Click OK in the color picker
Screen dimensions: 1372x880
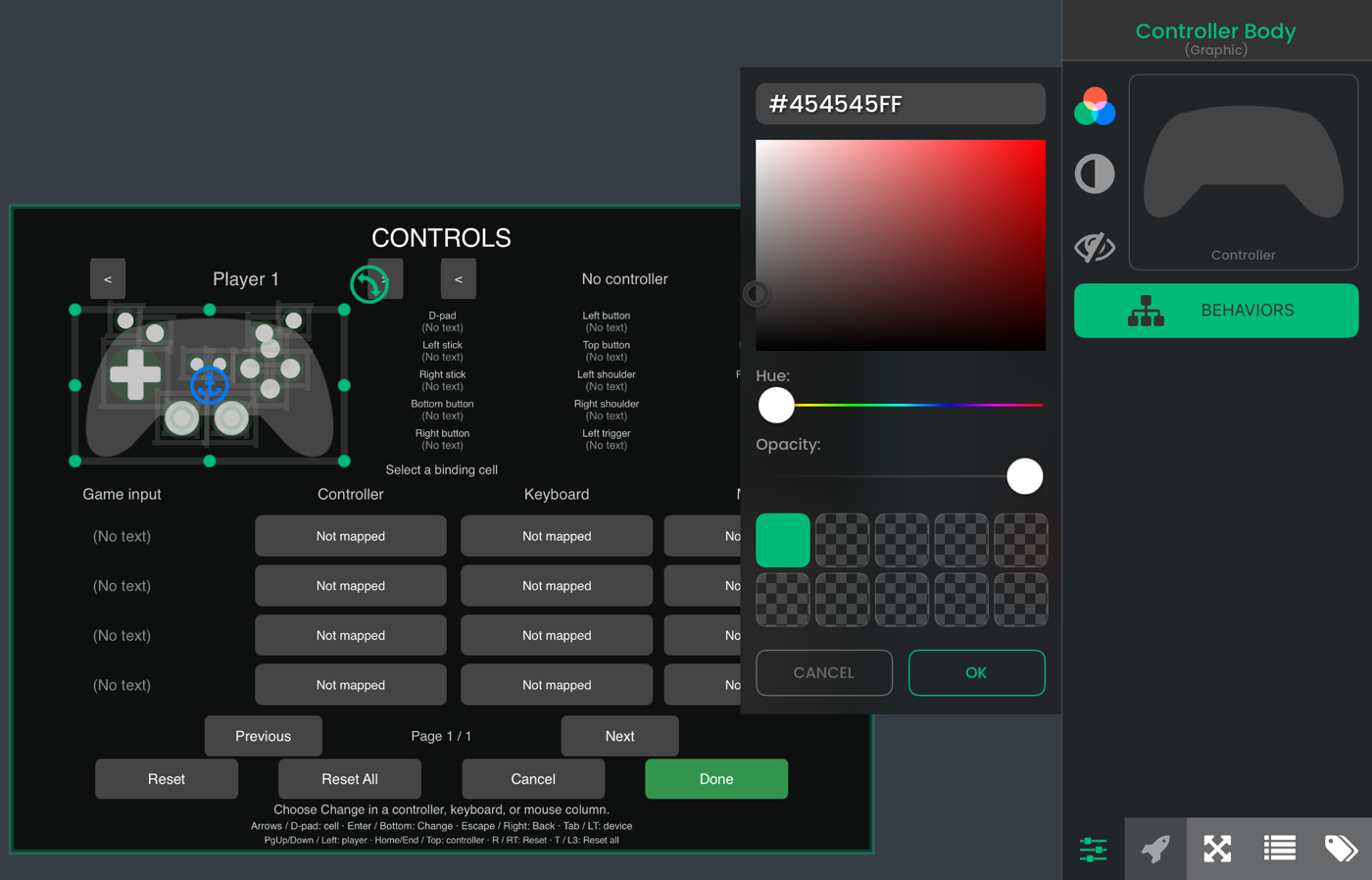[x=976, y=673]
